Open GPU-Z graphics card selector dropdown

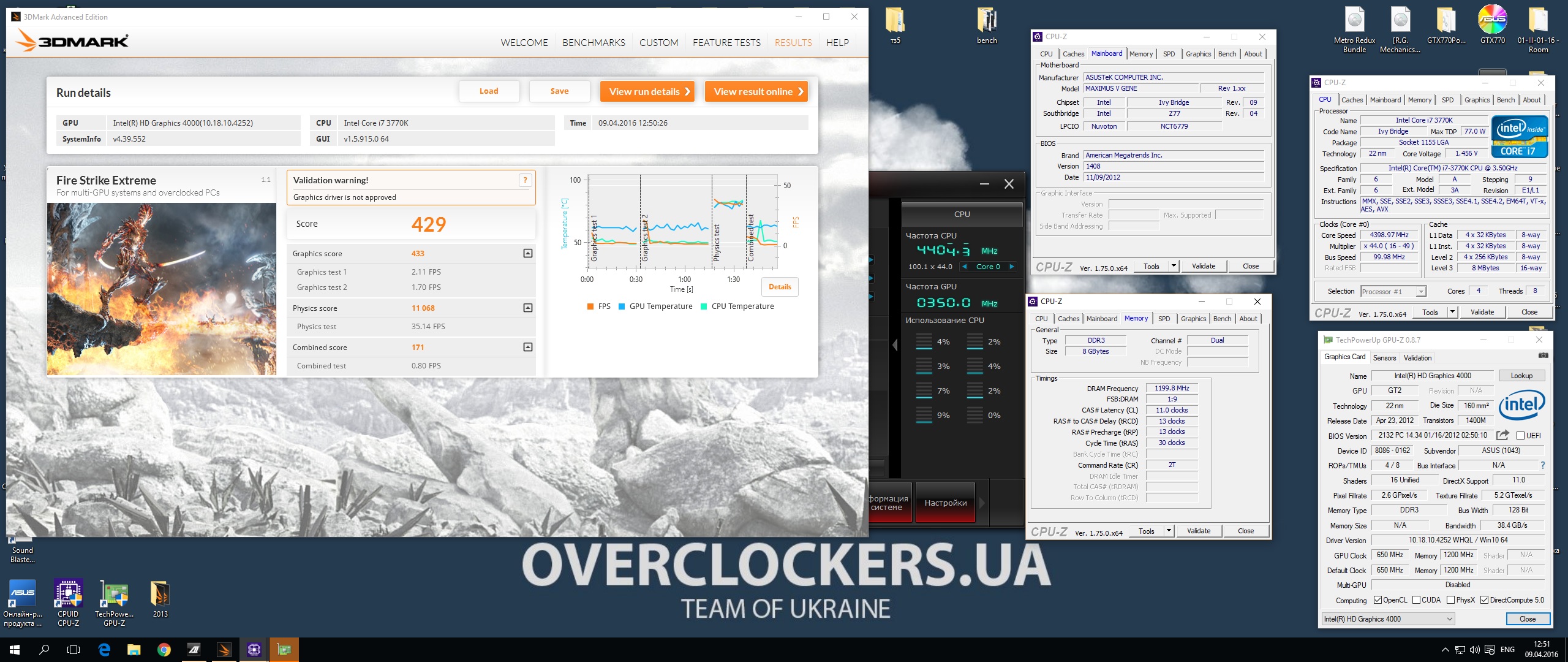point(1387,619)
